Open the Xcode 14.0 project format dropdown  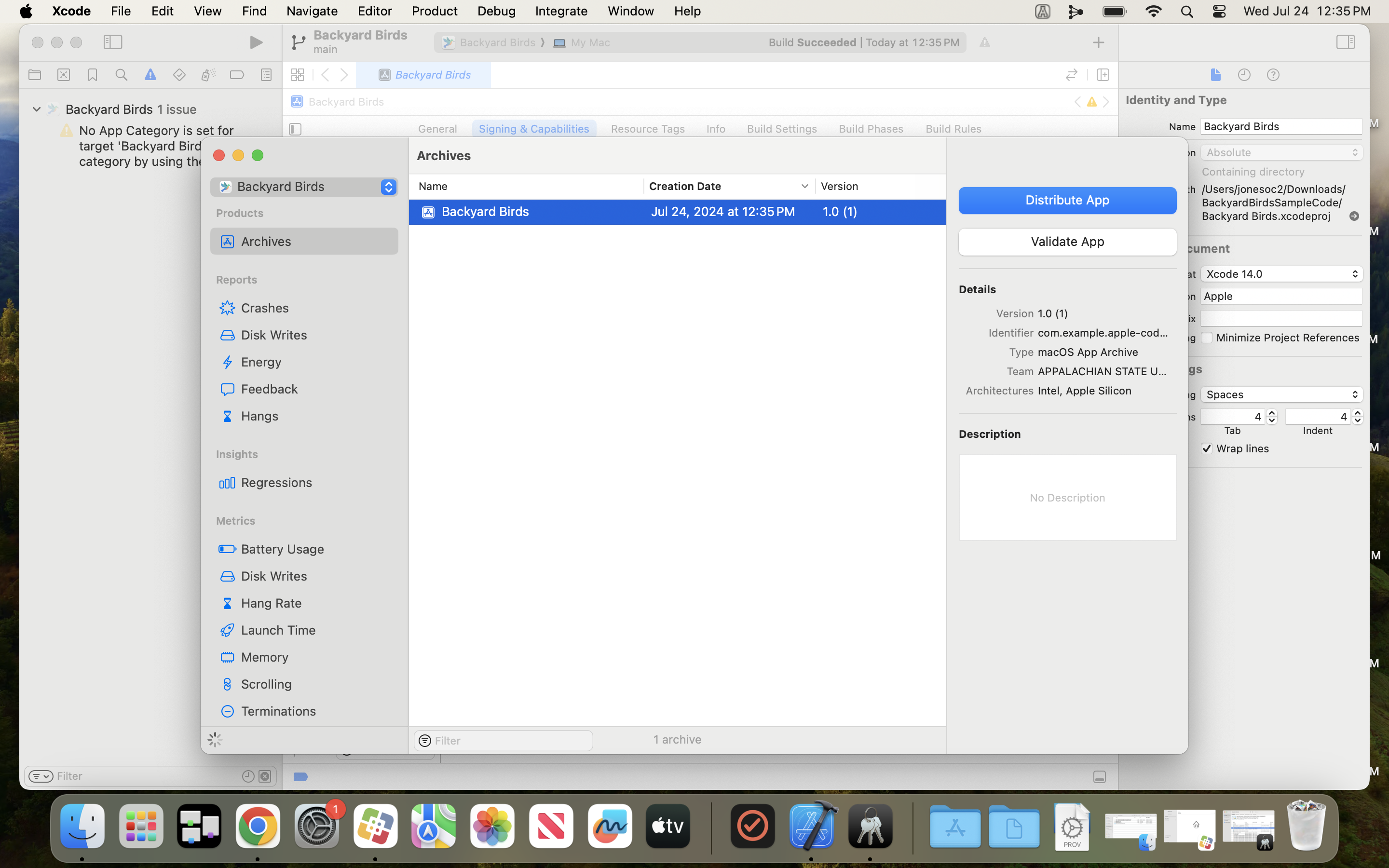1281,274
